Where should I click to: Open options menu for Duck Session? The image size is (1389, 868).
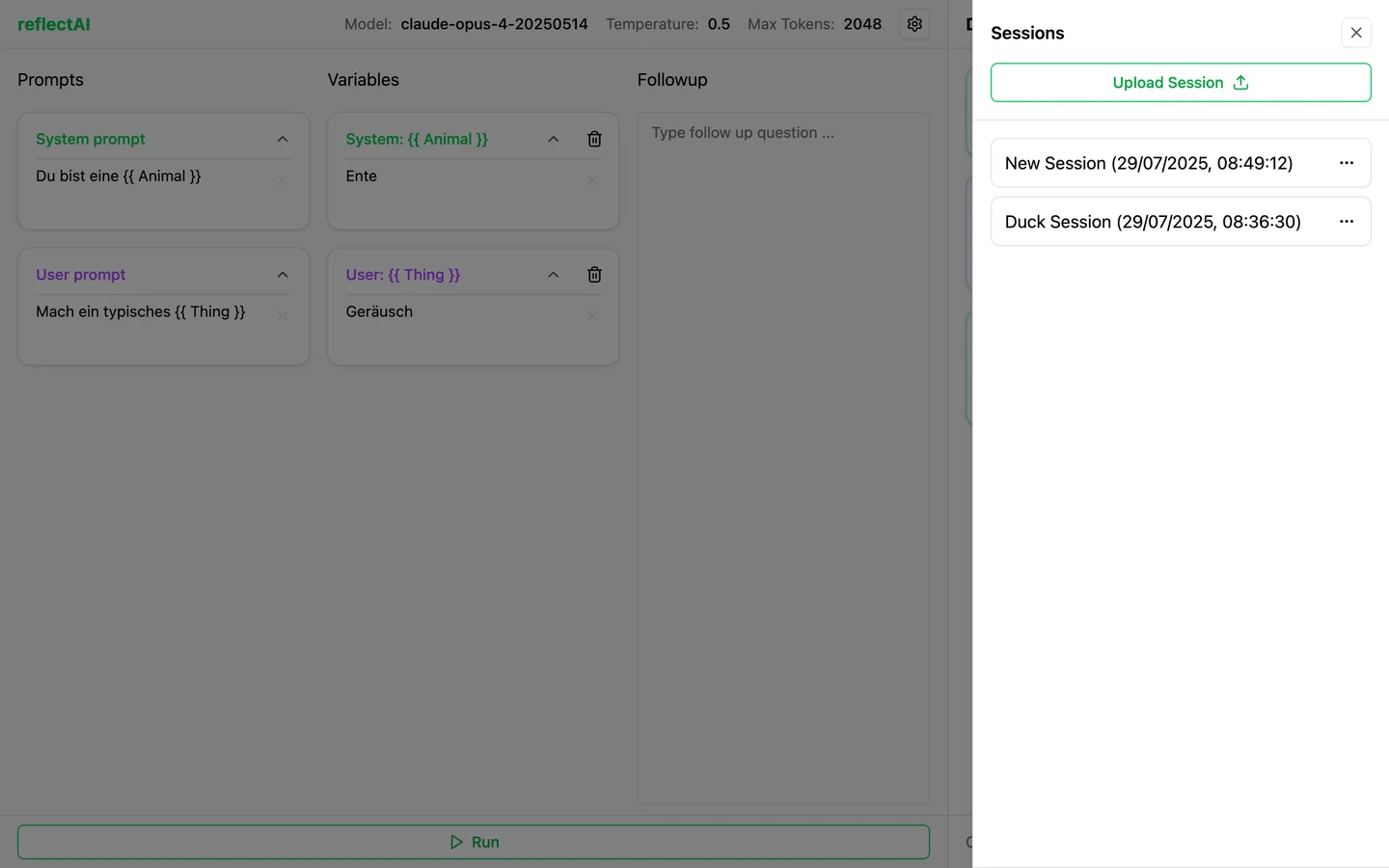point(1346,222)
